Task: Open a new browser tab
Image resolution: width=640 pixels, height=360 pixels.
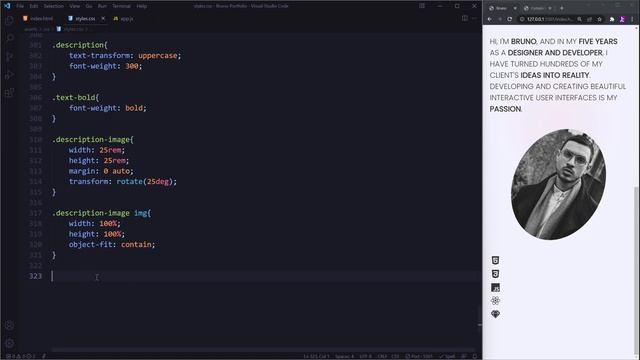Action: 562,8
